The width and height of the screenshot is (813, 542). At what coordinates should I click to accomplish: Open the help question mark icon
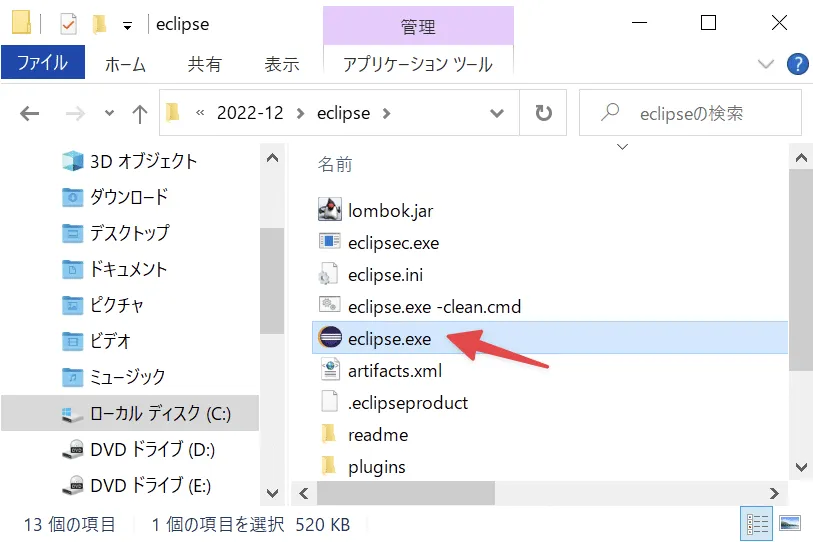coord(797,64)
